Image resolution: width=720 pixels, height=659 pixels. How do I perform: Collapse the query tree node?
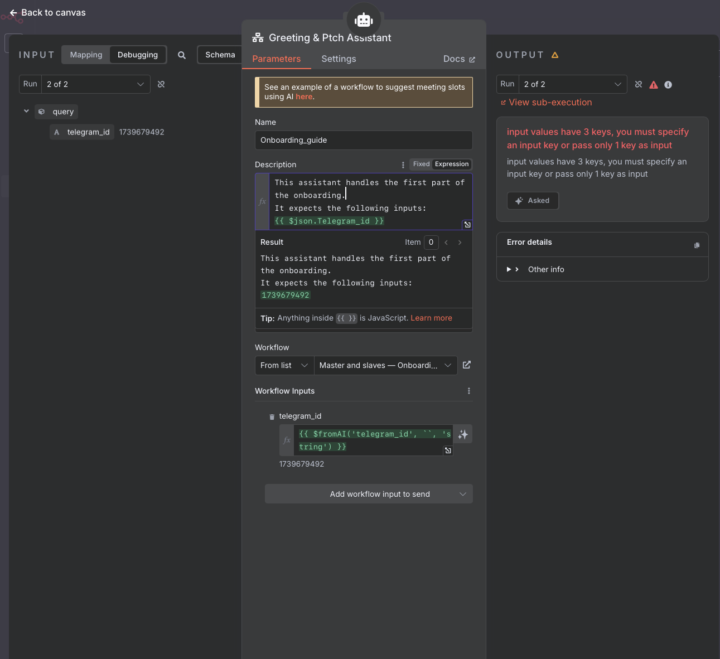tap(26, 111)
